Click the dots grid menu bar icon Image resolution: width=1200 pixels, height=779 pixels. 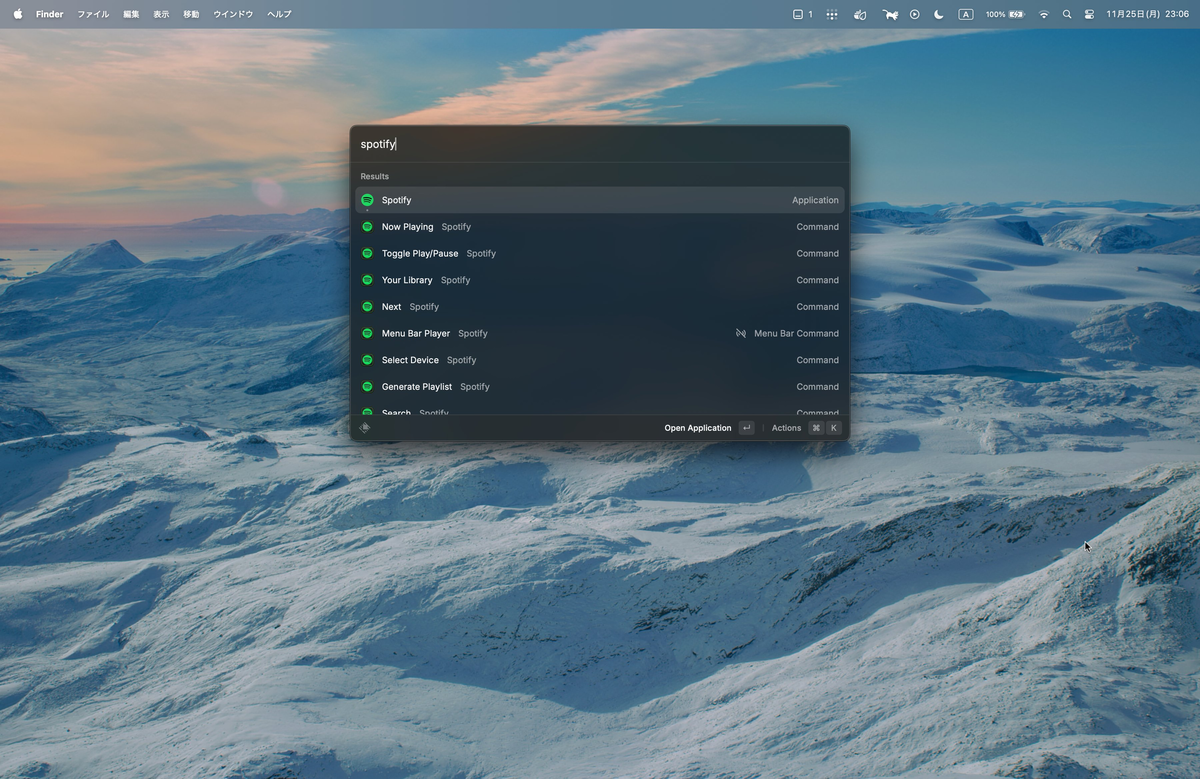(832, 14)
